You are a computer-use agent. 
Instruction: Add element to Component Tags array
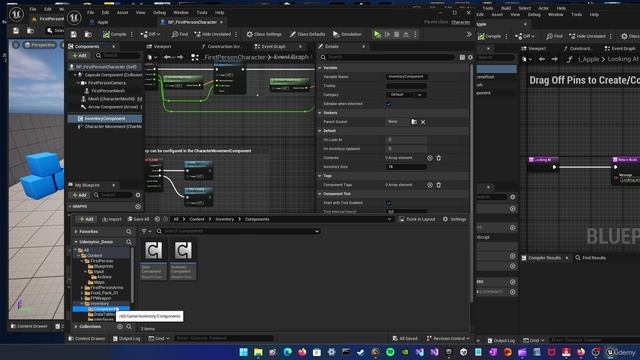[x=430, y=185]
